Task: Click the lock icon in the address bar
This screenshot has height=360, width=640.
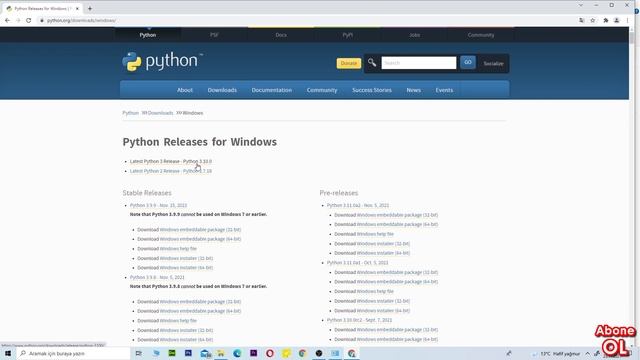Action: click(42, 20)
